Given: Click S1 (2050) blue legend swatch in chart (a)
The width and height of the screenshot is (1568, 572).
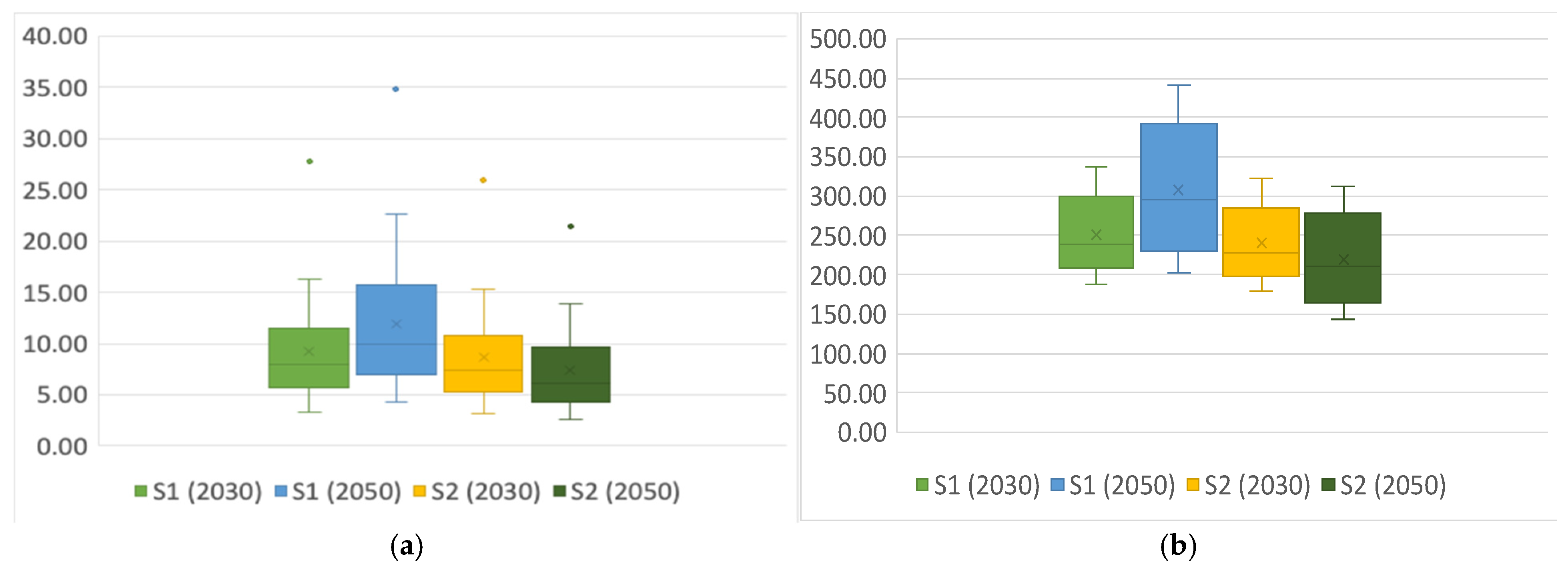Looking at the screenshot, I should 281,491.
